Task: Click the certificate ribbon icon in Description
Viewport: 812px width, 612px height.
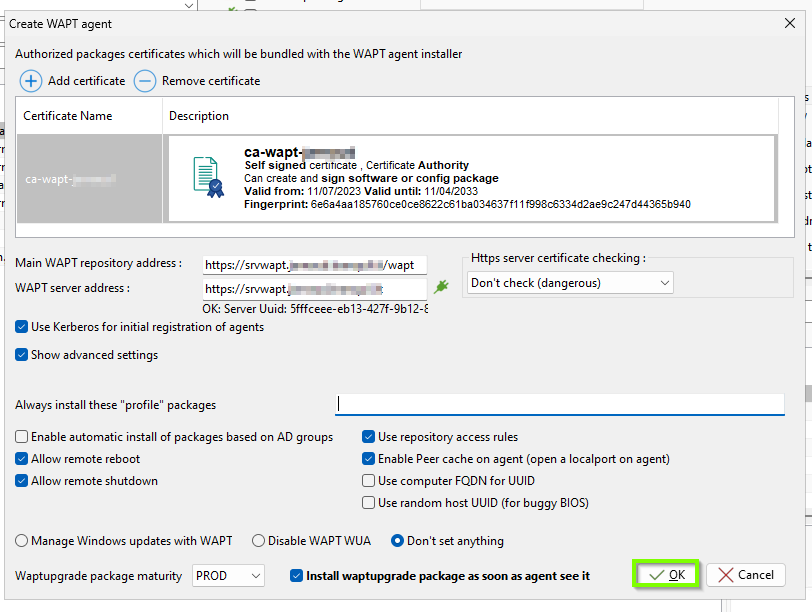Action: click(x=209, y=177)
